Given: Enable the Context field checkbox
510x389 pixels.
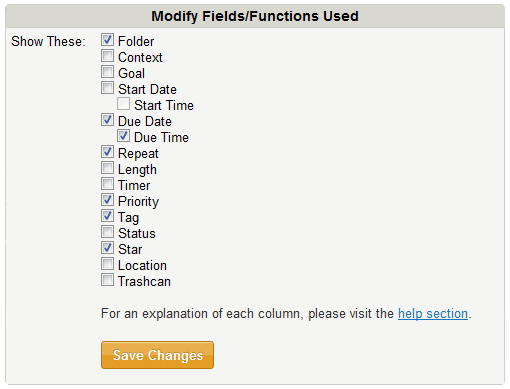Looking at the screenshot, I should pos(107,56).
